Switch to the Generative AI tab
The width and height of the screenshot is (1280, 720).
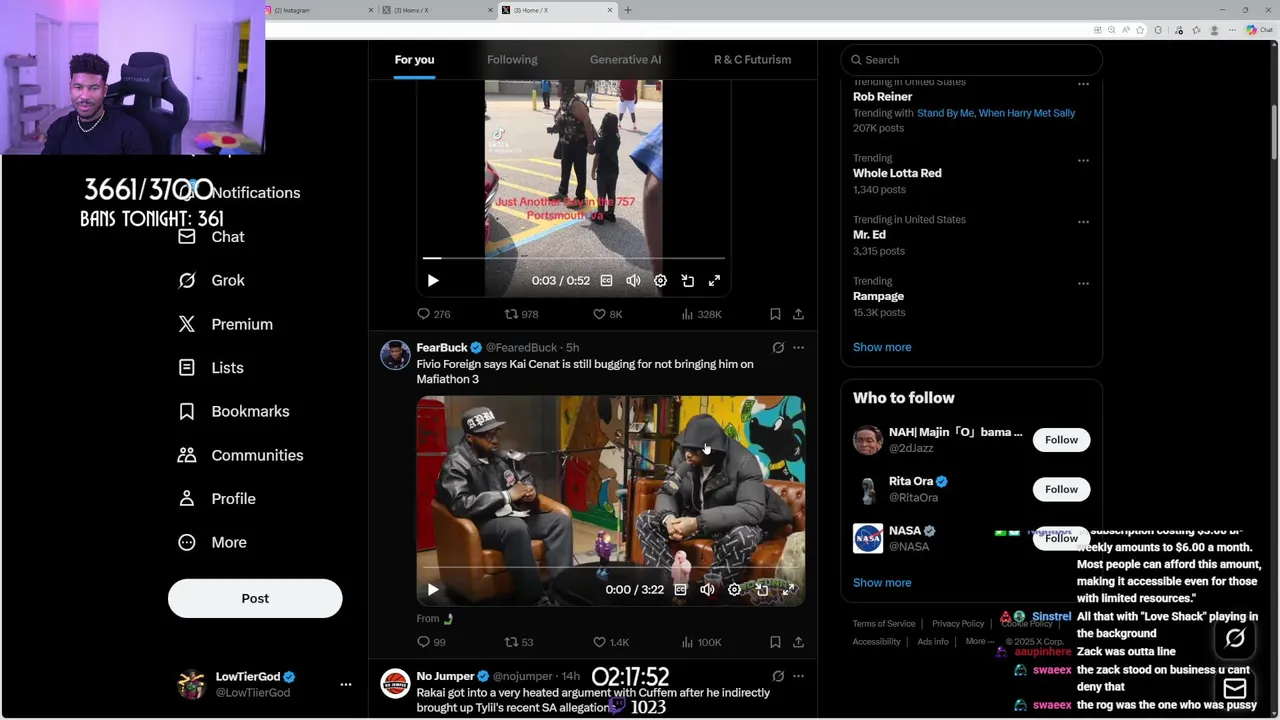coord(625,60)
